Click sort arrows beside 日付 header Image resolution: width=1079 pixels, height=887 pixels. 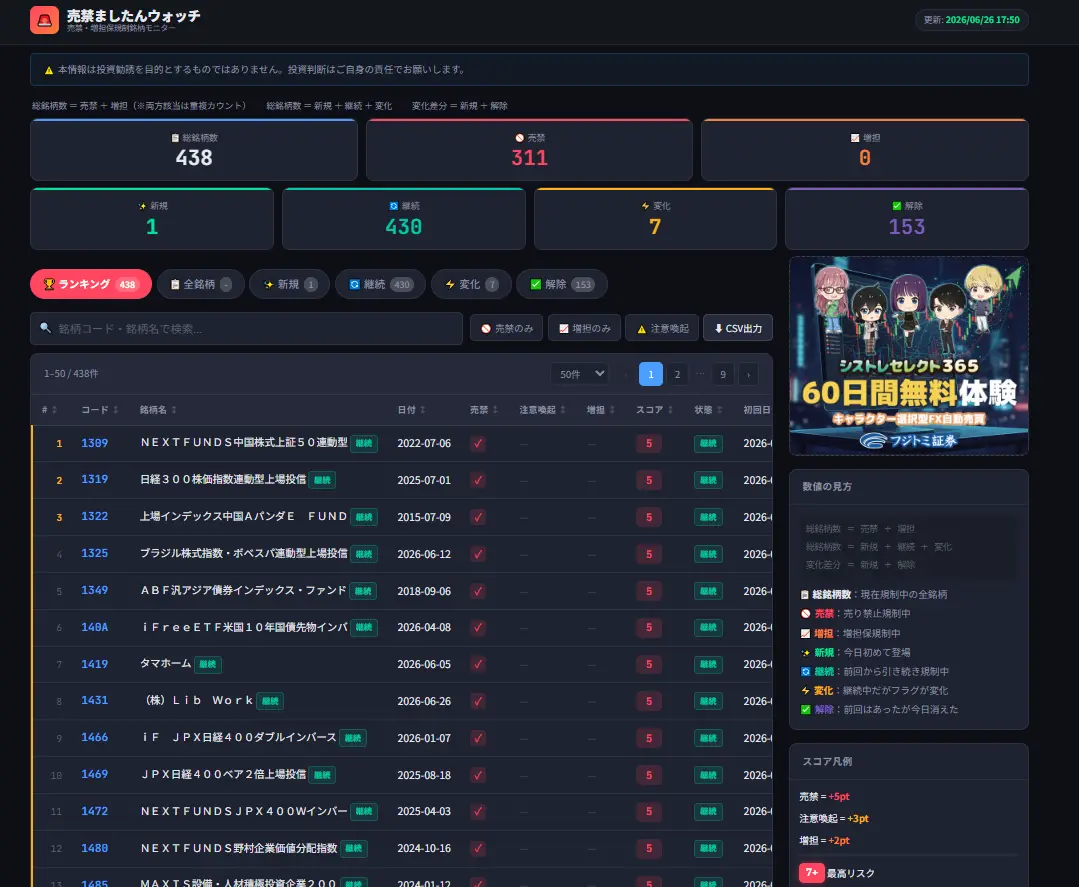423,410
